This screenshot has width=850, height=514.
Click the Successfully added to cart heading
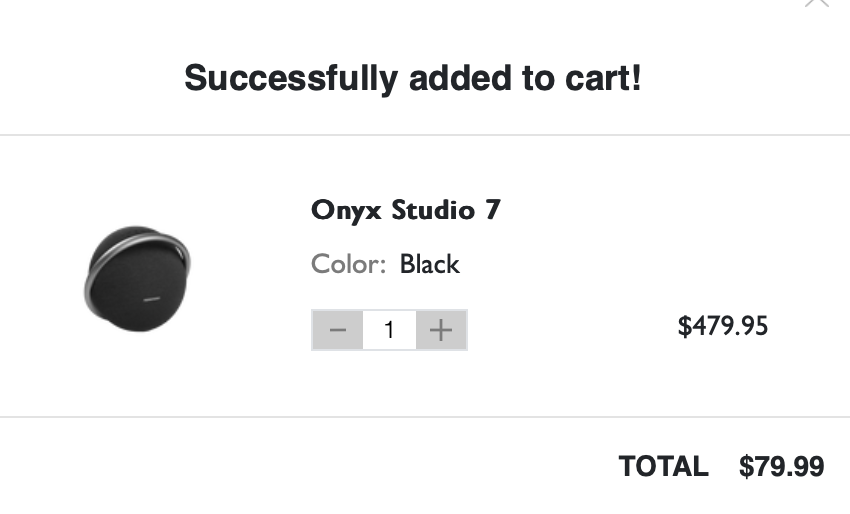412,78
